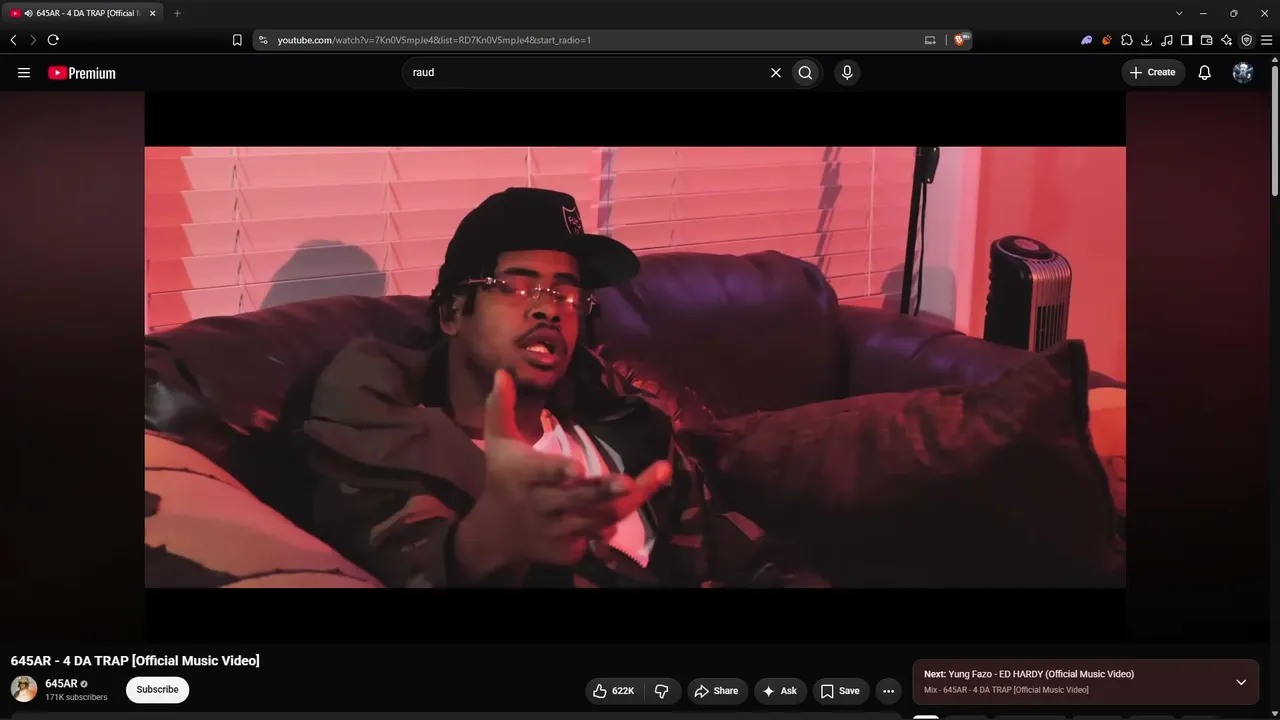Open the Brave VPN shield icon

click(x=1247, y=40)
